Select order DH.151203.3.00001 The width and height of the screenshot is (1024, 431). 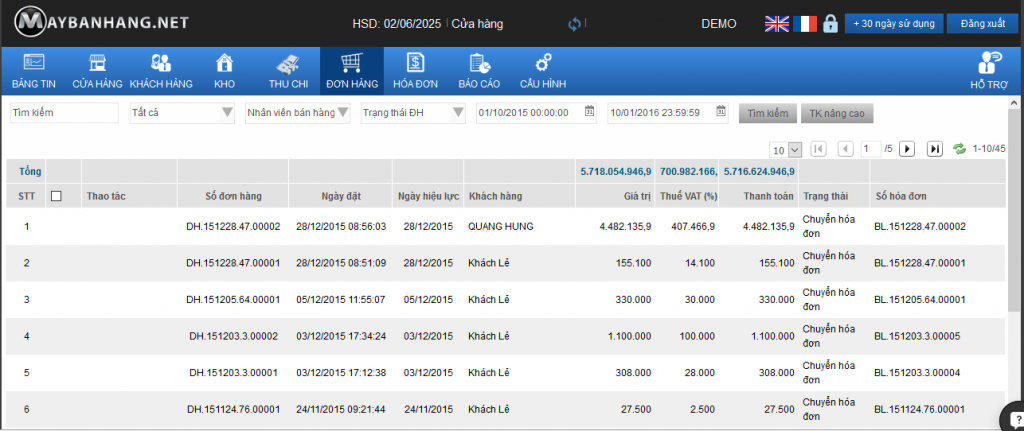point(233,373)
